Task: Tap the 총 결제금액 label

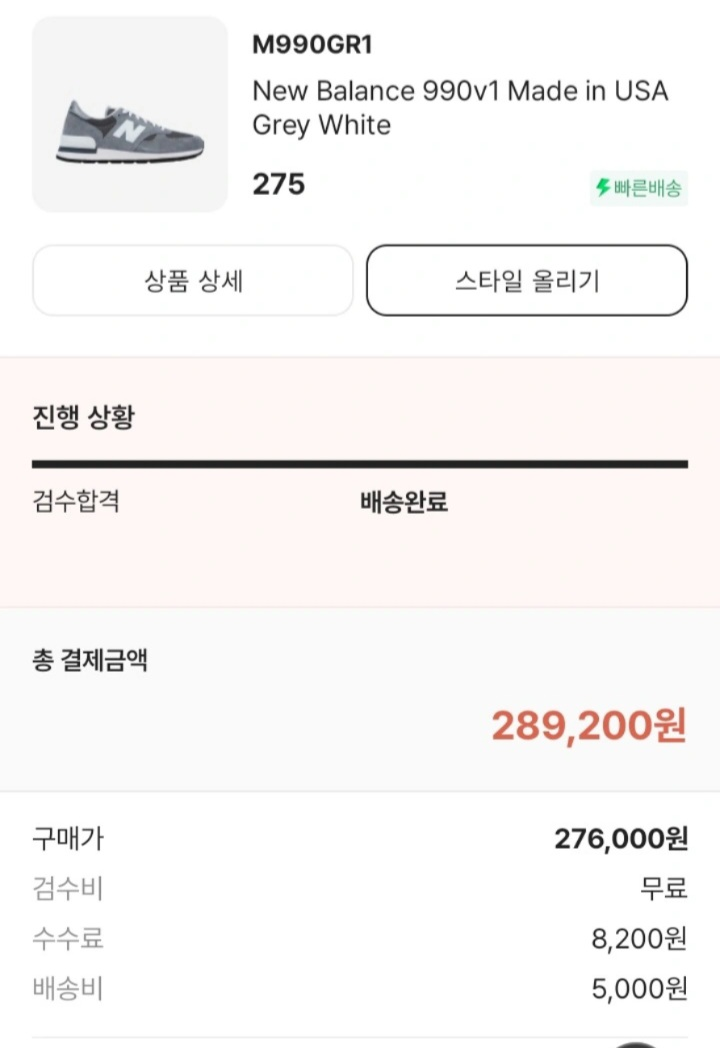Action: click(x=90, y=660)
